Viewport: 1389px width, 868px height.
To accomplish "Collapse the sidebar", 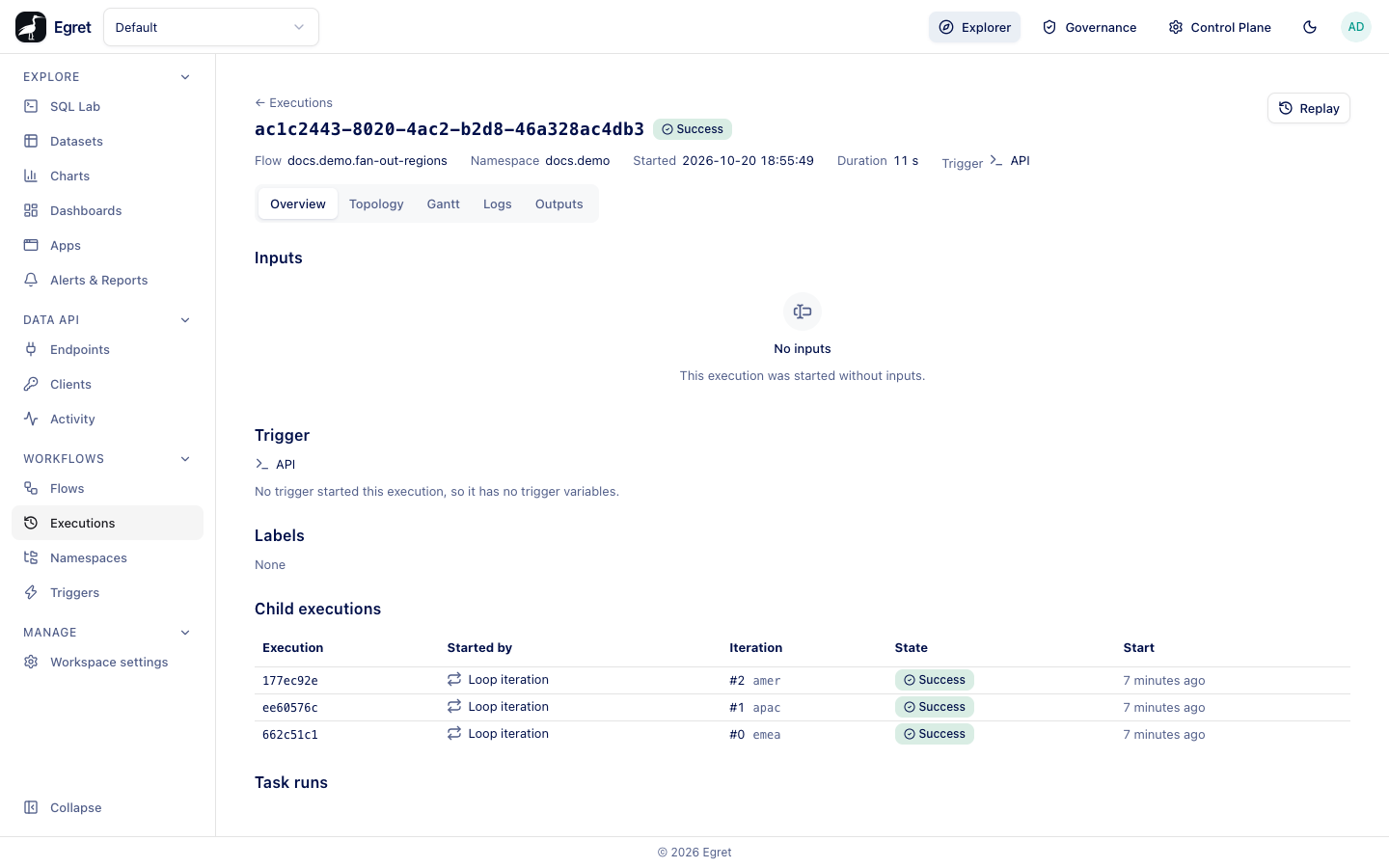I will click(x=107, y=807).
